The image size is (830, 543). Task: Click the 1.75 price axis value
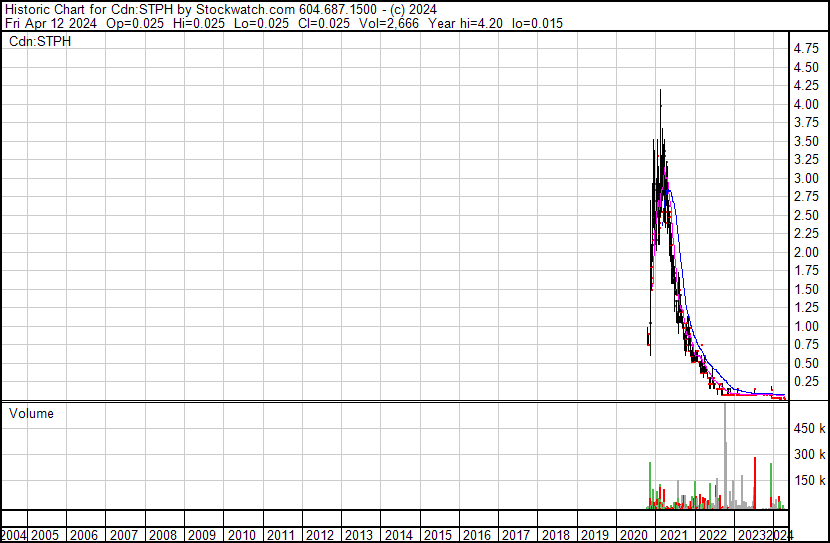806,270
